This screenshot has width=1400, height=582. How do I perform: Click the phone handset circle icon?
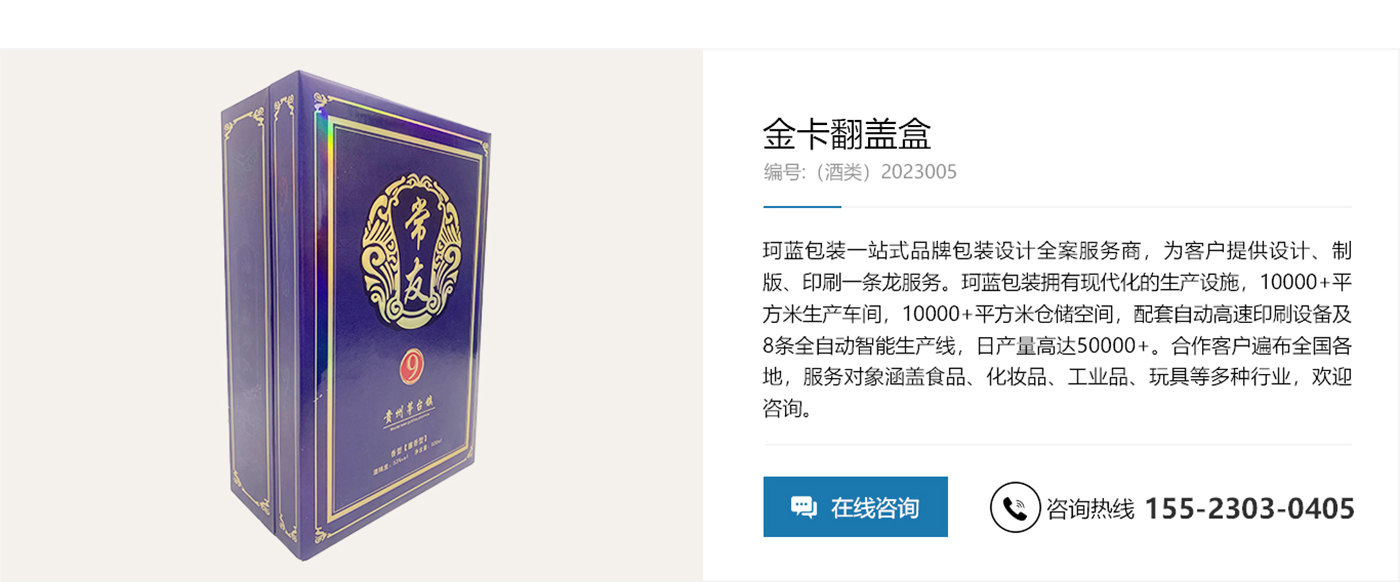click(x=1015, y=507)
